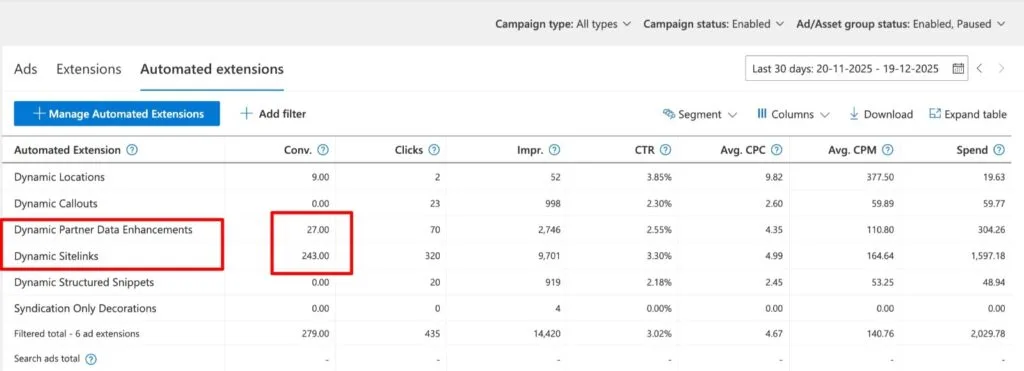Switch to the Ads tab

point(25,69)
